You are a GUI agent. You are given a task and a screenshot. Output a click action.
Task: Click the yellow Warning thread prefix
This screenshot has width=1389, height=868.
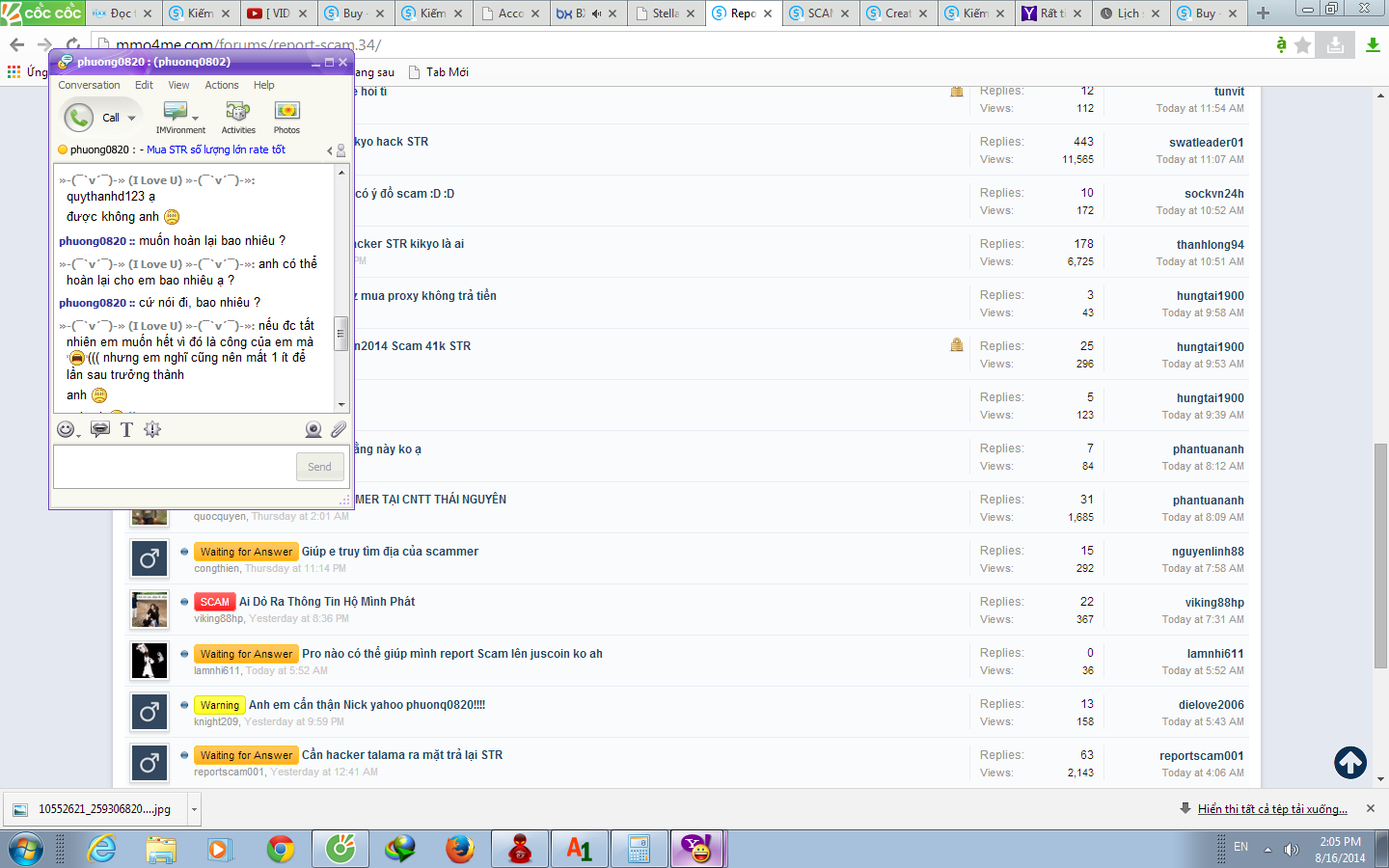point(219,705)
